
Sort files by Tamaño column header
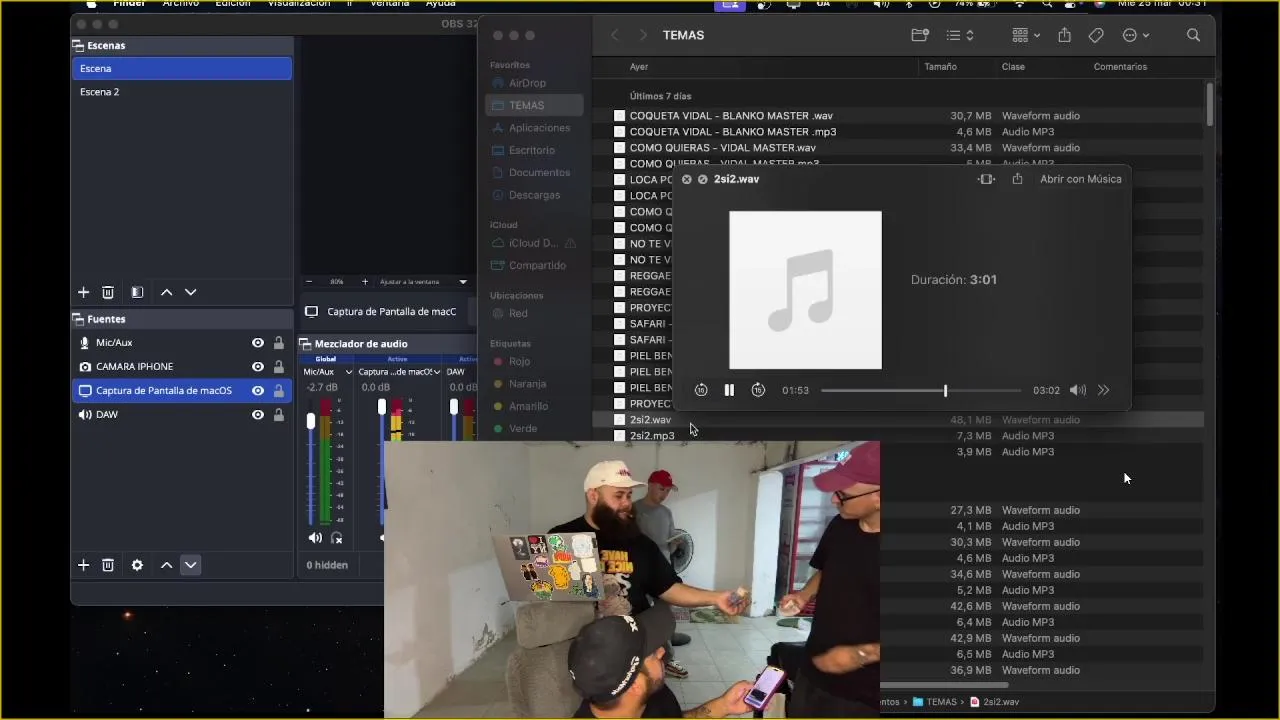pyautogui.click(x=940, y=67)
